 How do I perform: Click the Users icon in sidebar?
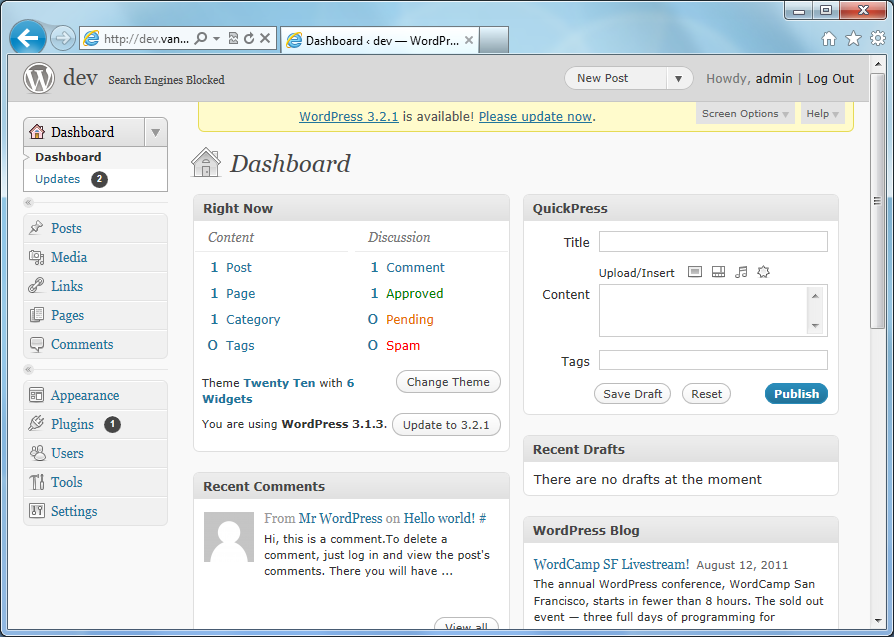36,453
